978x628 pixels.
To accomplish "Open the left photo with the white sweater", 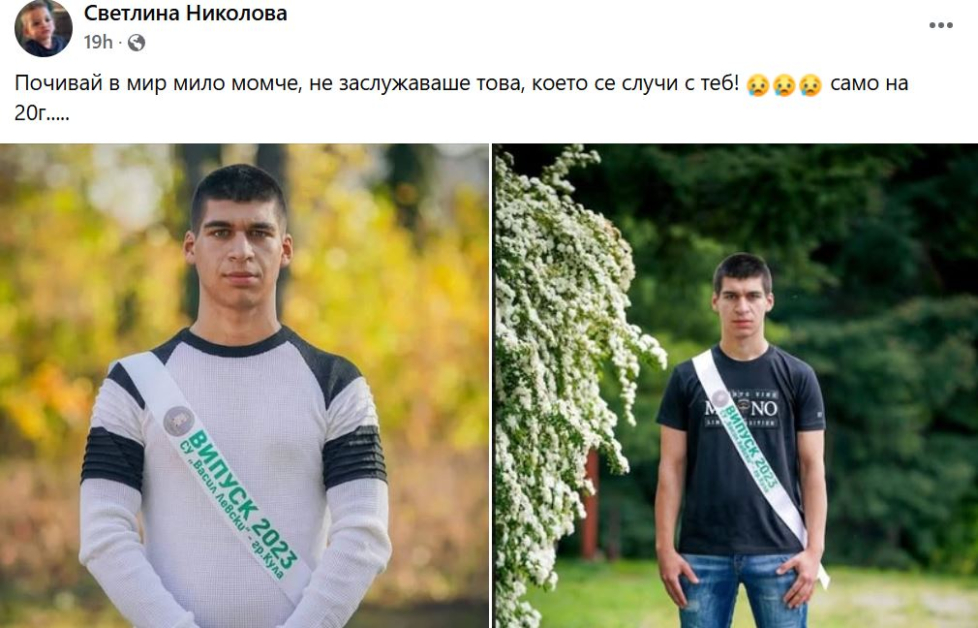I will coord(244,386).
